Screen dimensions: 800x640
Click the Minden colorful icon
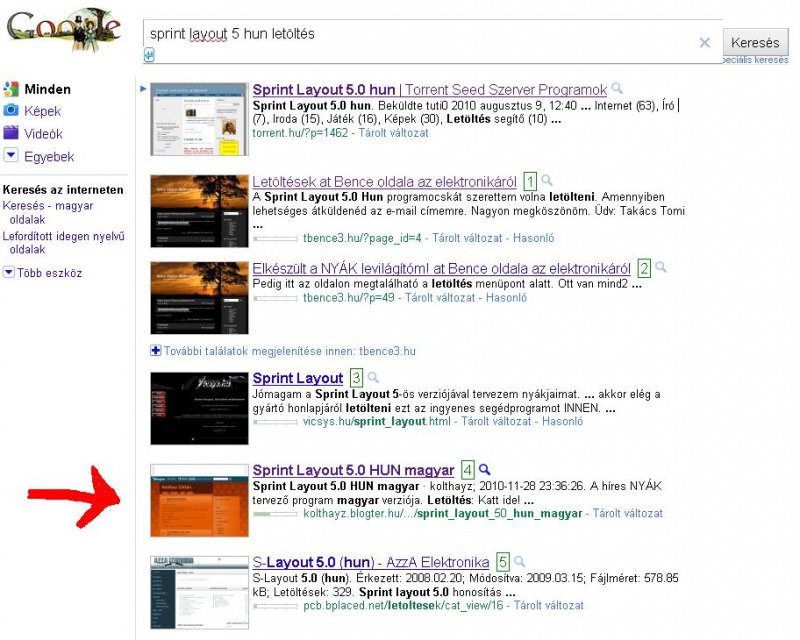(11, 89)
